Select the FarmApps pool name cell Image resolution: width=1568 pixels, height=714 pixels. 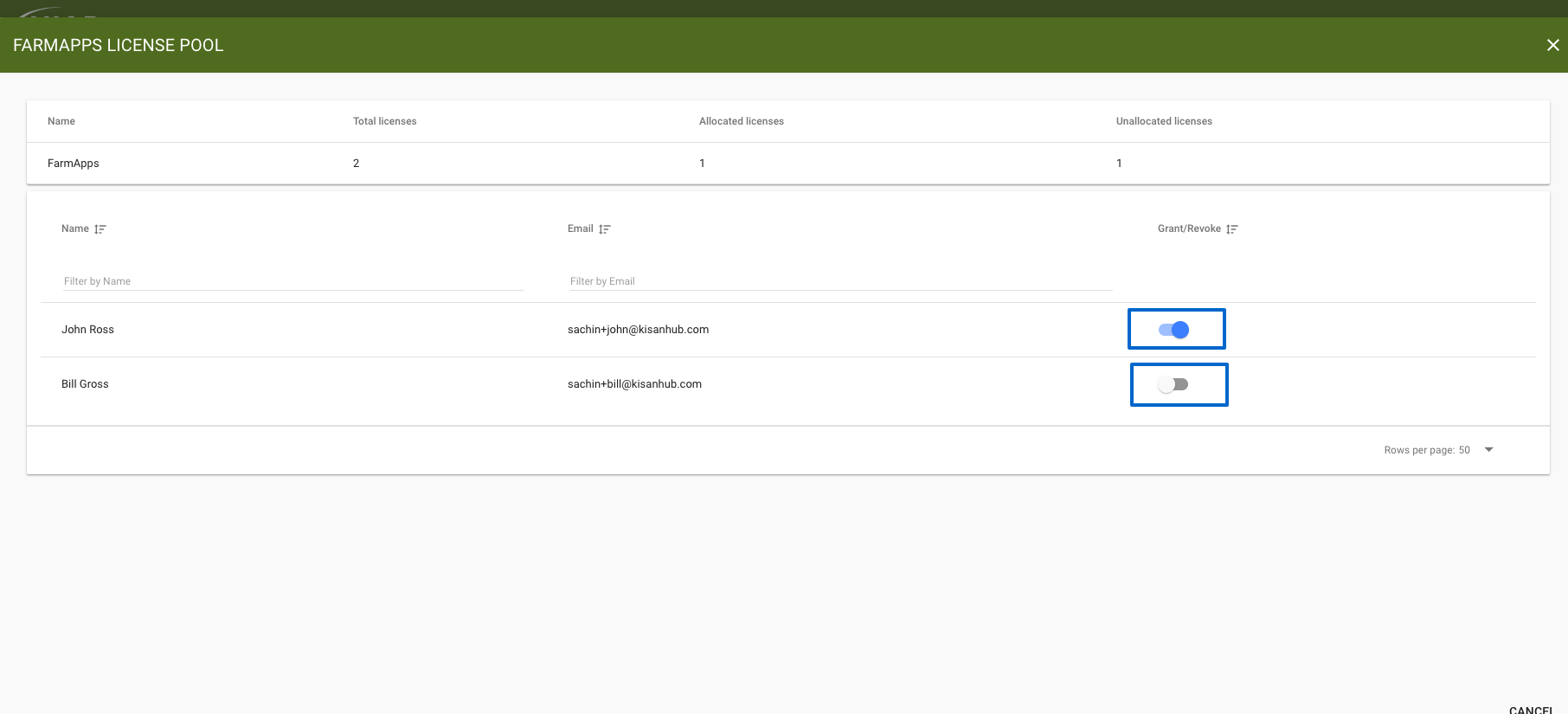74,164
